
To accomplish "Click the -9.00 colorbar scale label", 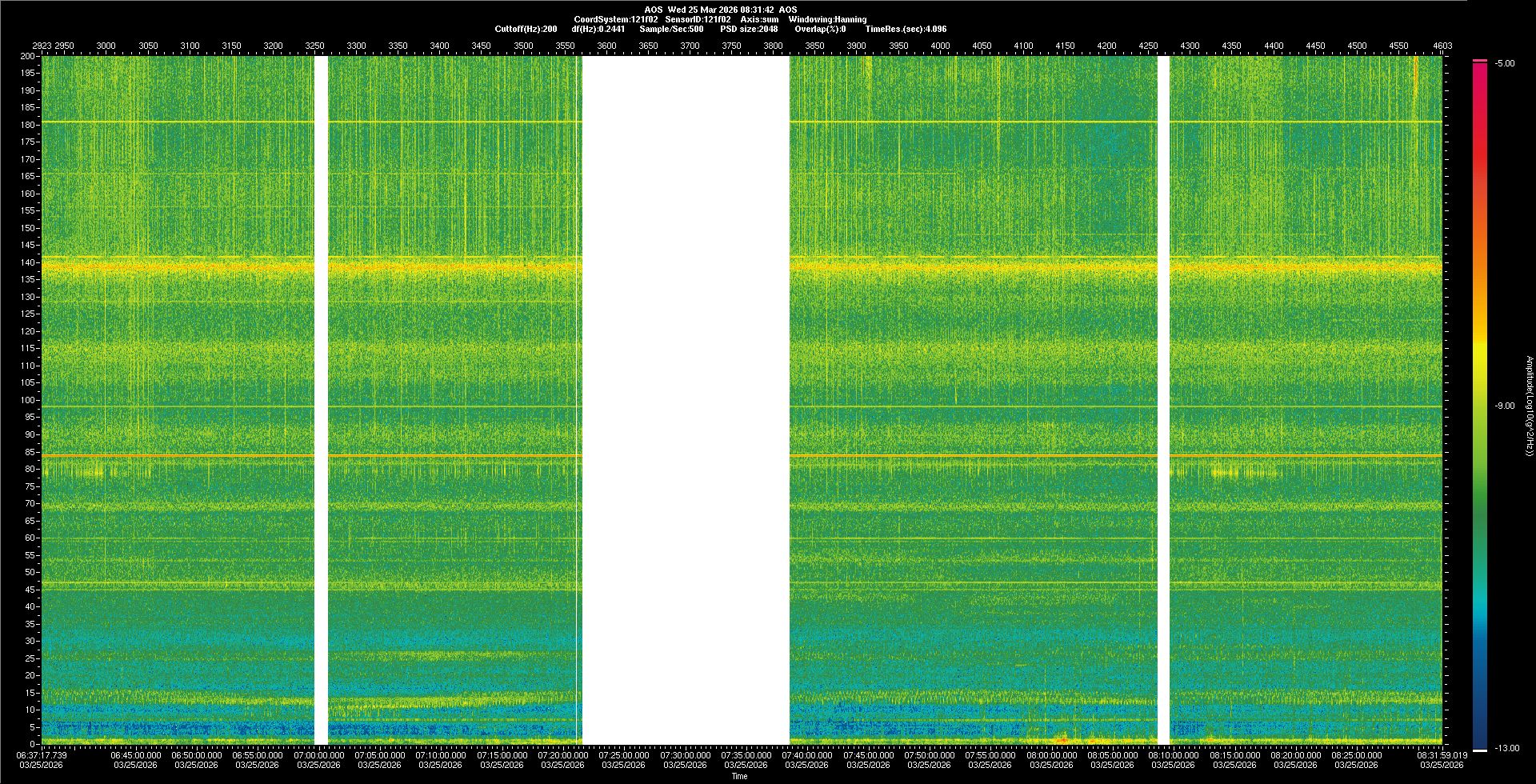I will pos(1505,406).
